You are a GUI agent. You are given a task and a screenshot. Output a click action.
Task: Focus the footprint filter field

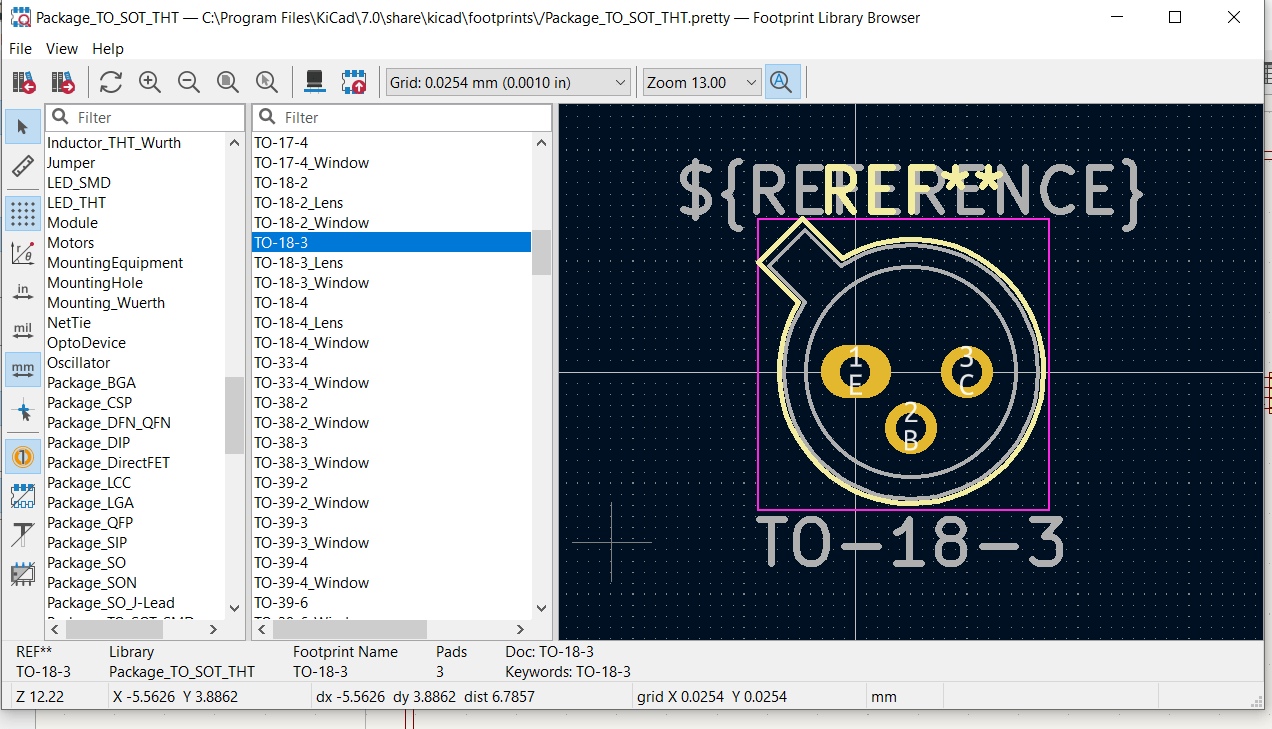pos(402,117)
